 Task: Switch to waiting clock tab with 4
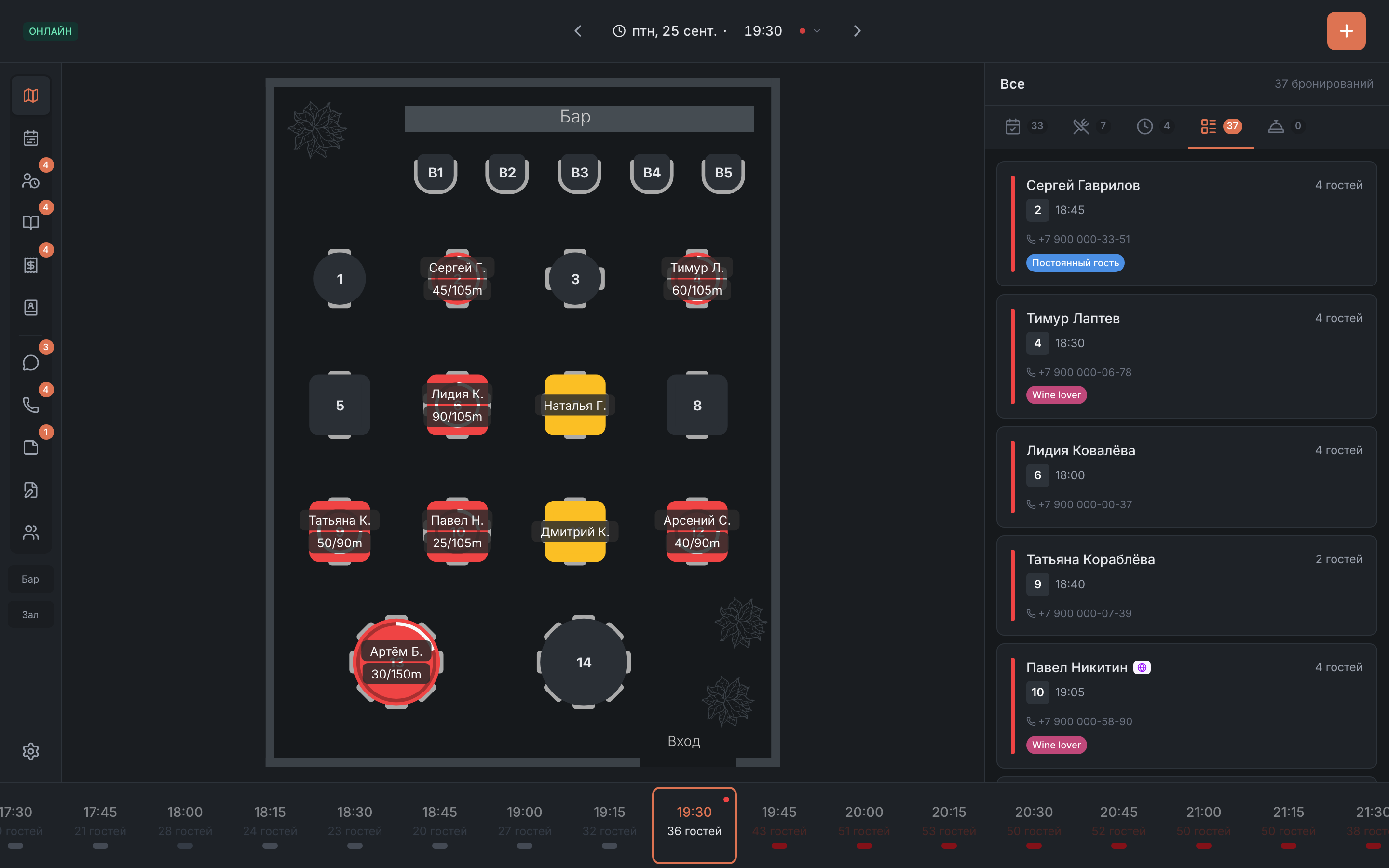[1154, 126]
